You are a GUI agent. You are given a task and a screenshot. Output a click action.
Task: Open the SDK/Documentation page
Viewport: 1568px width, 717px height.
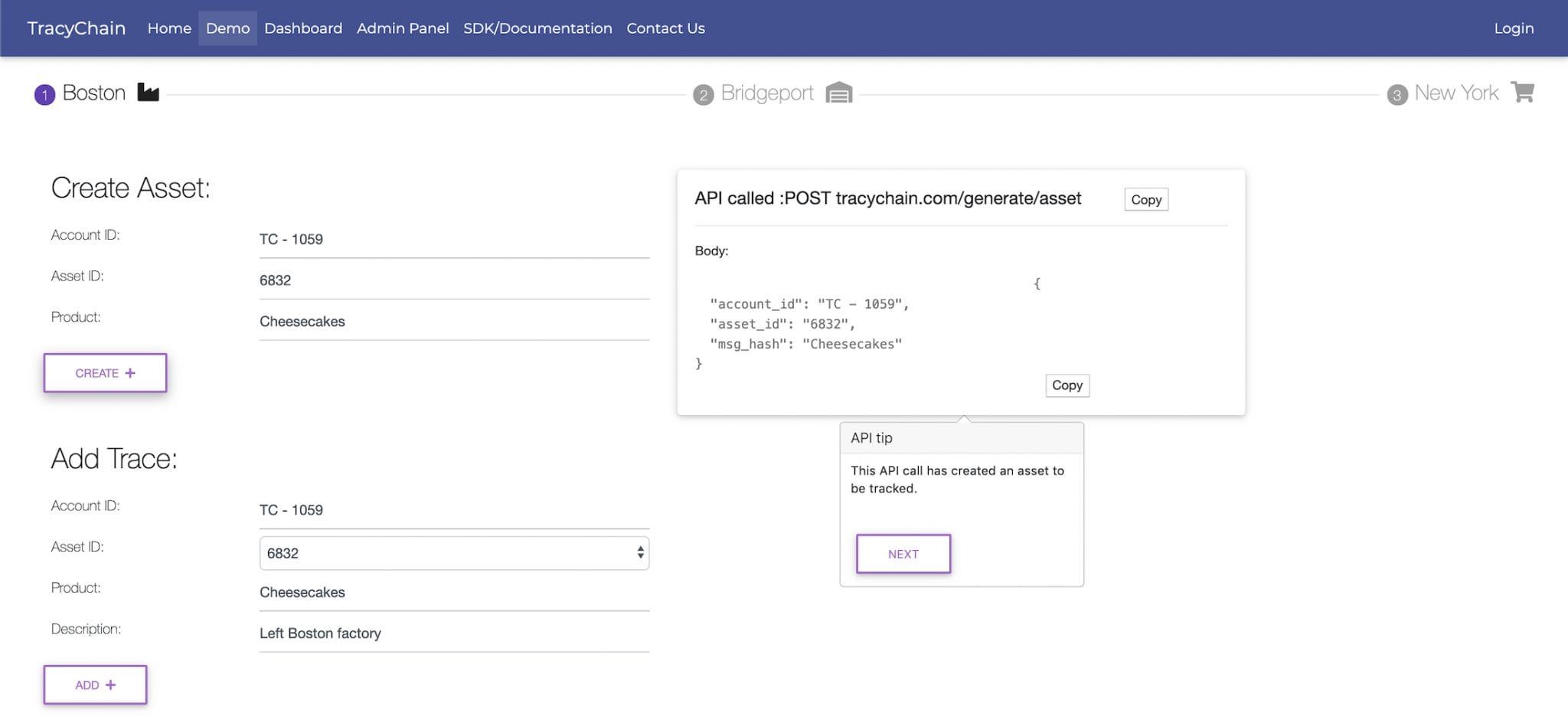point(537,28)
